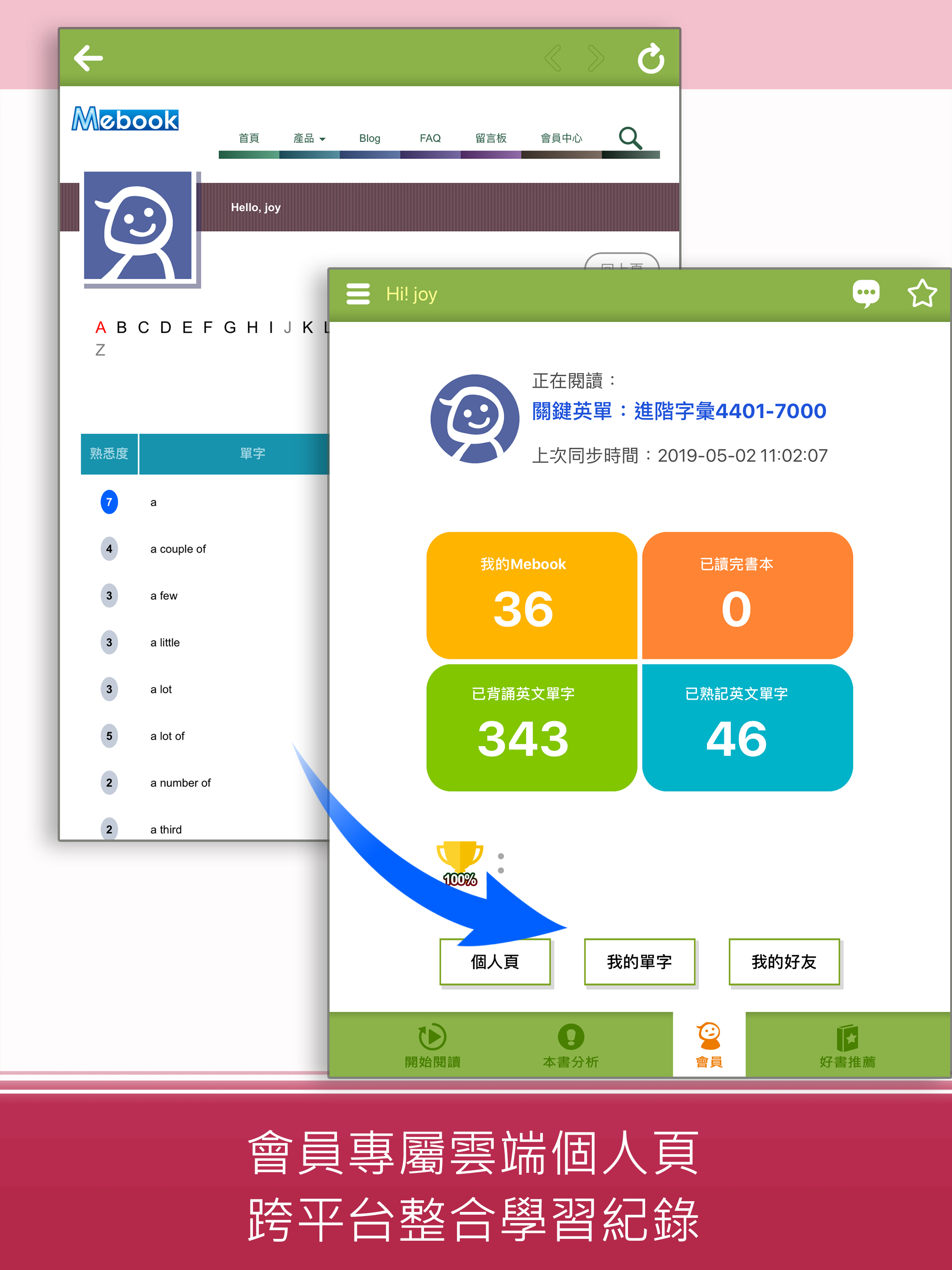Screen dimensions: 952x1270
Task: Click the star favorites icon
Action: (x=922, y=293)
